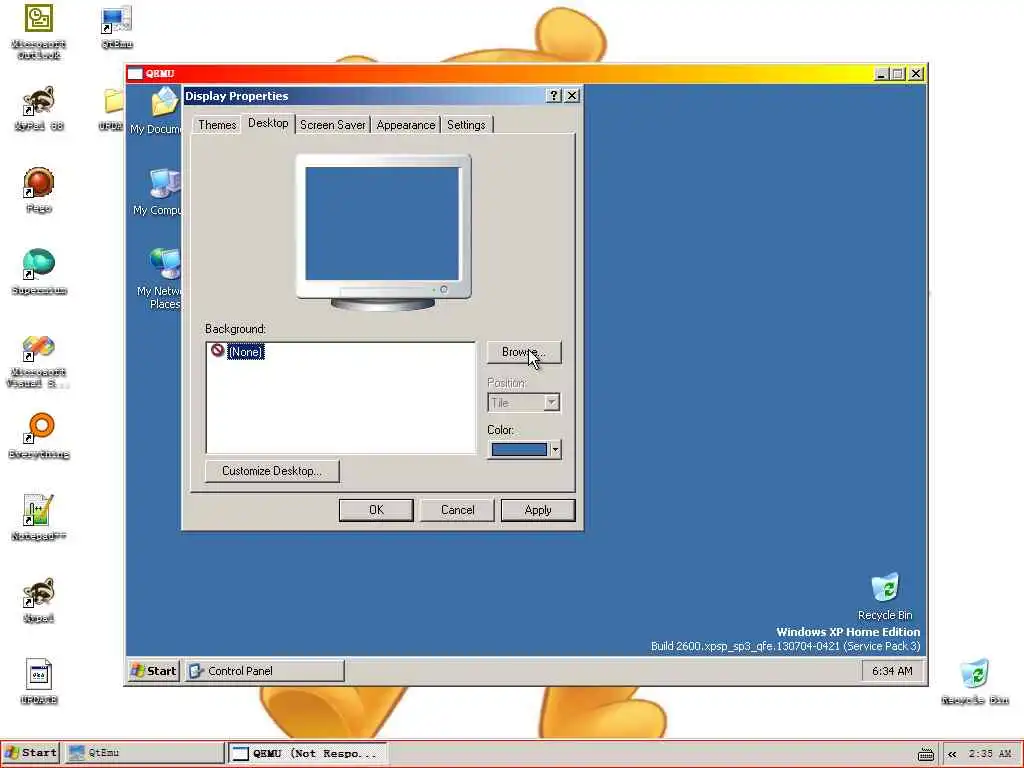Viewport: 1024px width, 768px height.
Task: Open the host Start button
Action: tap(31, 753)
